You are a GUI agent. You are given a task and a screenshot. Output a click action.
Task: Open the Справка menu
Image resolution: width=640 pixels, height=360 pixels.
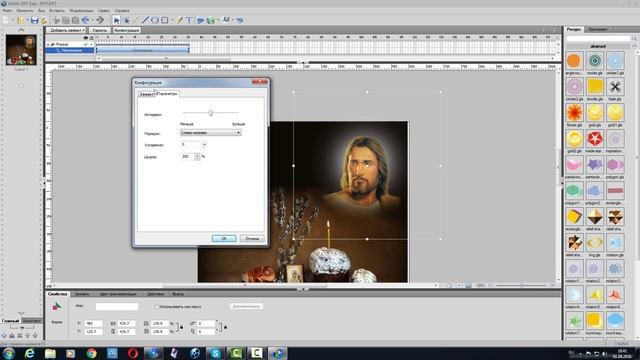[122, 11]
